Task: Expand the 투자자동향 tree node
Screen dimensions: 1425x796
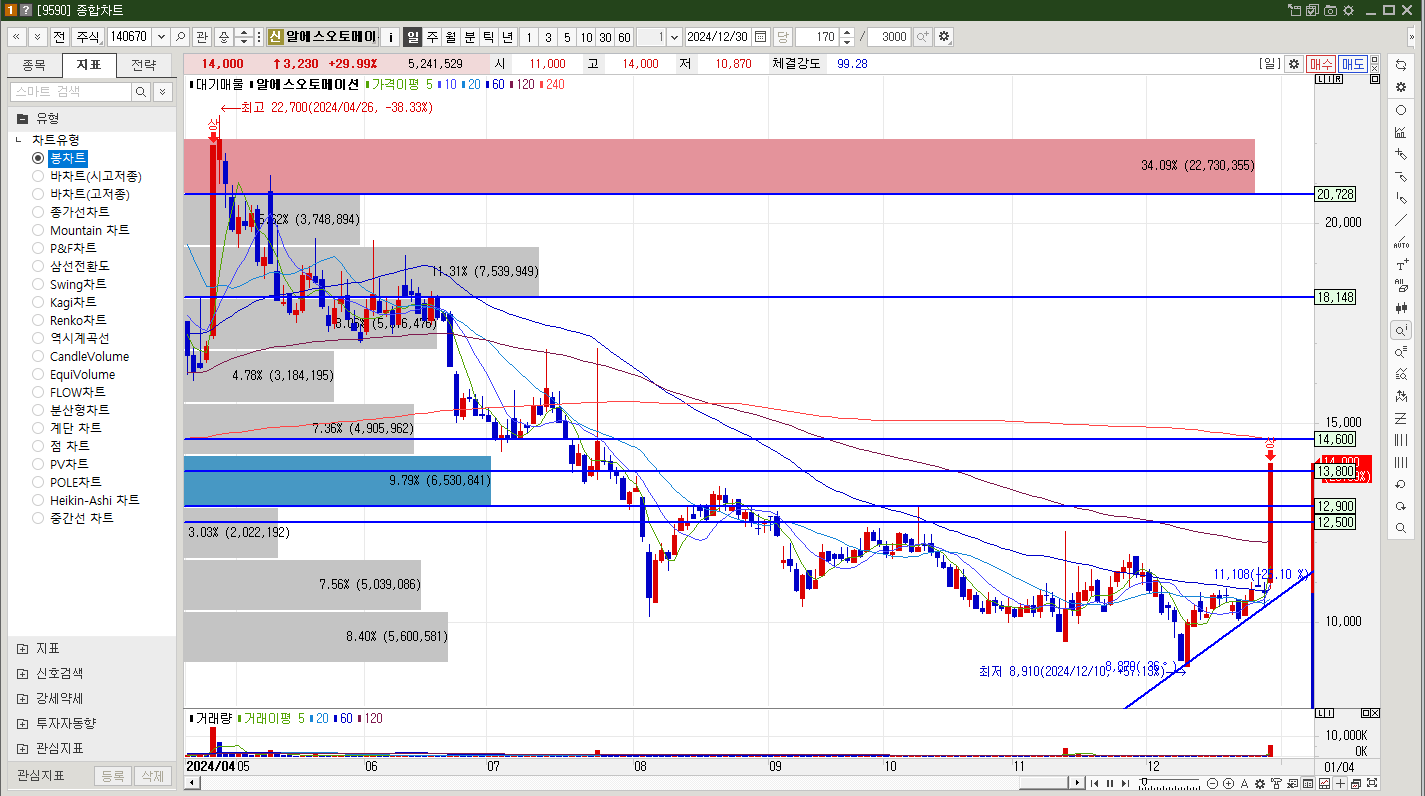Action: click(x=23, y=723)
